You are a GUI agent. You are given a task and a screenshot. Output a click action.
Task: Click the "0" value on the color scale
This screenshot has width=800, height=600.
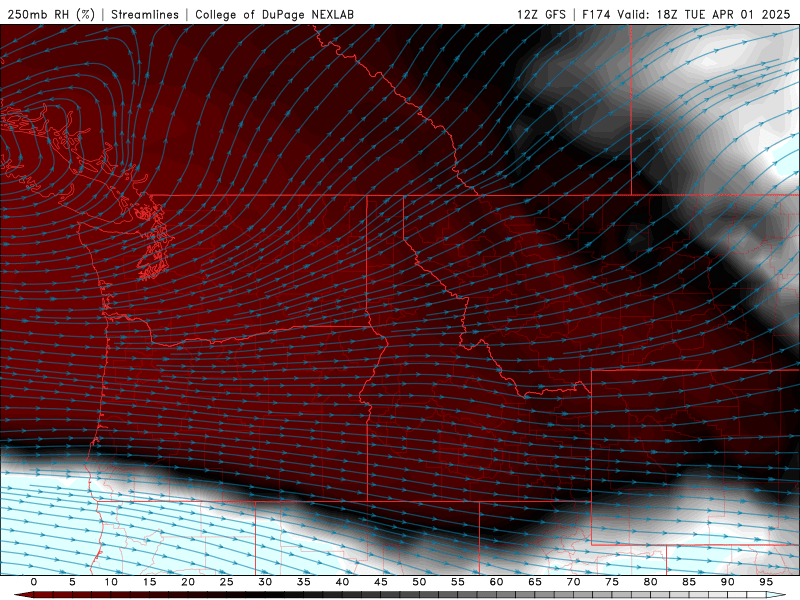[34, 582]
